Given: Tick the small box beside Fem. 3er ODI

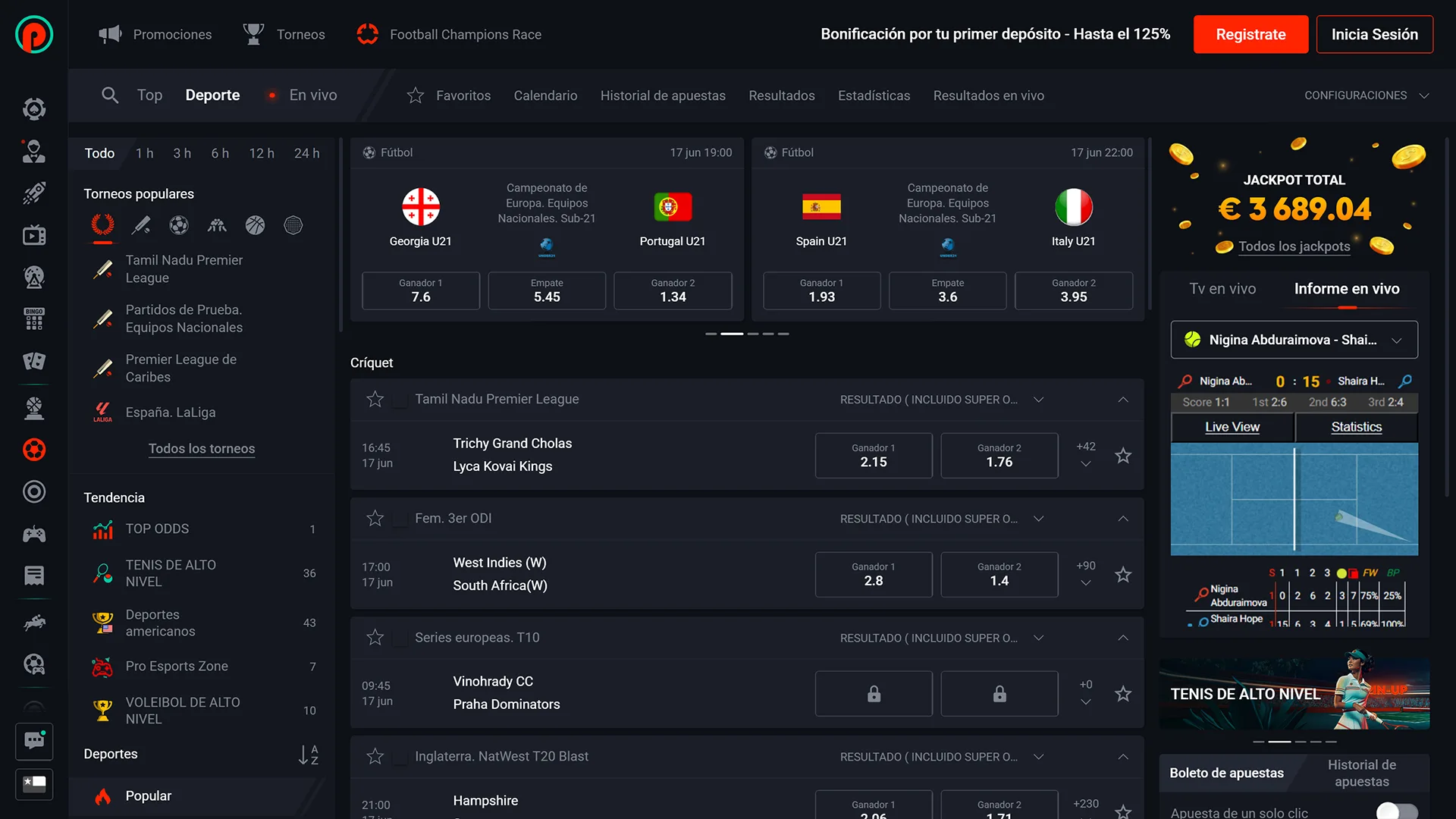Looking at the screenshot, I should point(400,519).
